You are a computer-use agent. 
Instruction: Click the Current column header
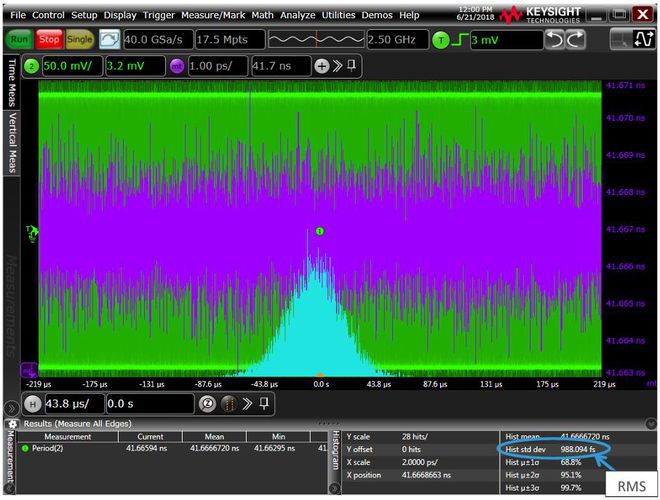150,436
